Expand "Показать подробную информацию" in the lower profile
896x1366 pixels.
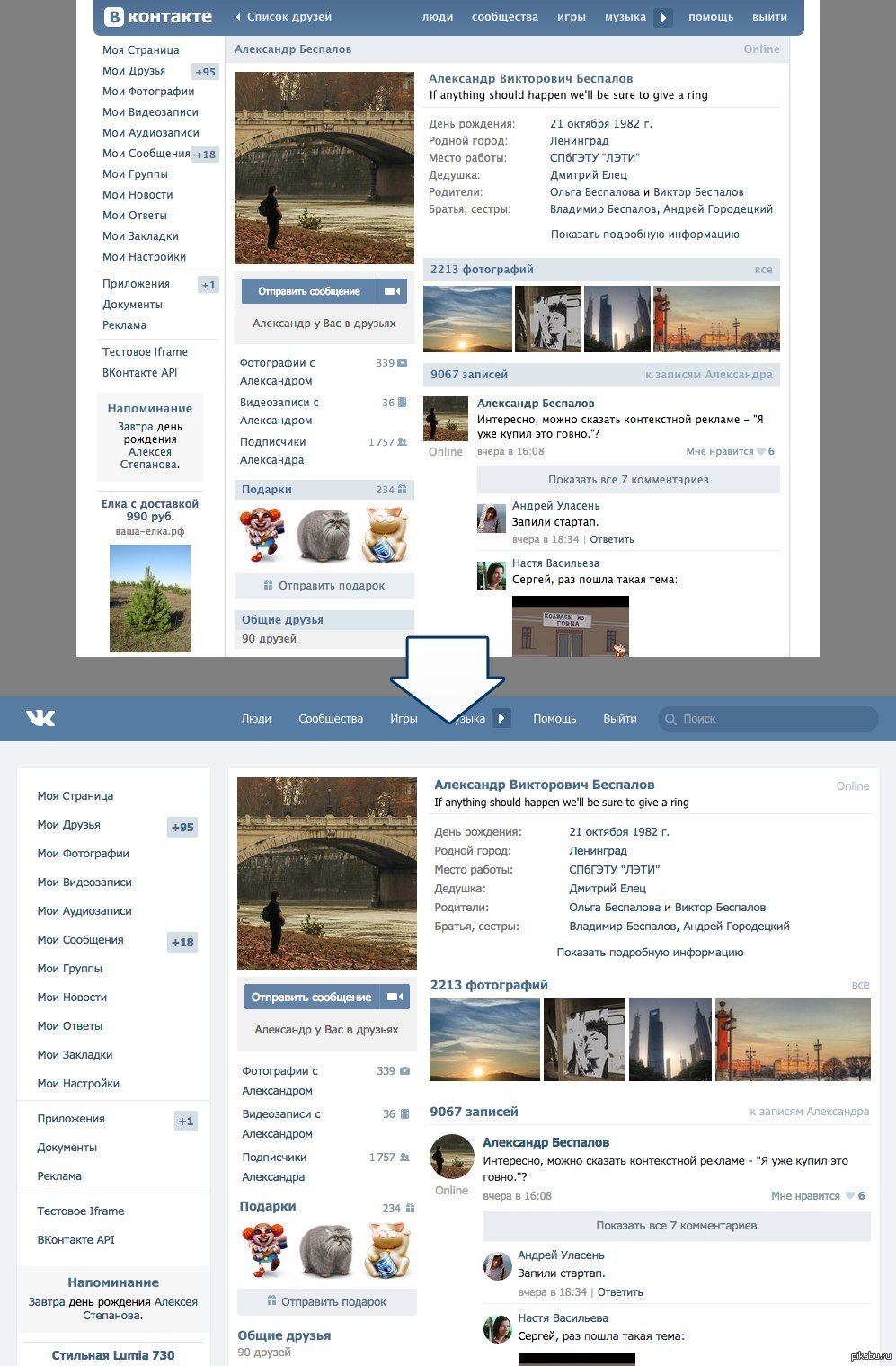click(650, 952)
